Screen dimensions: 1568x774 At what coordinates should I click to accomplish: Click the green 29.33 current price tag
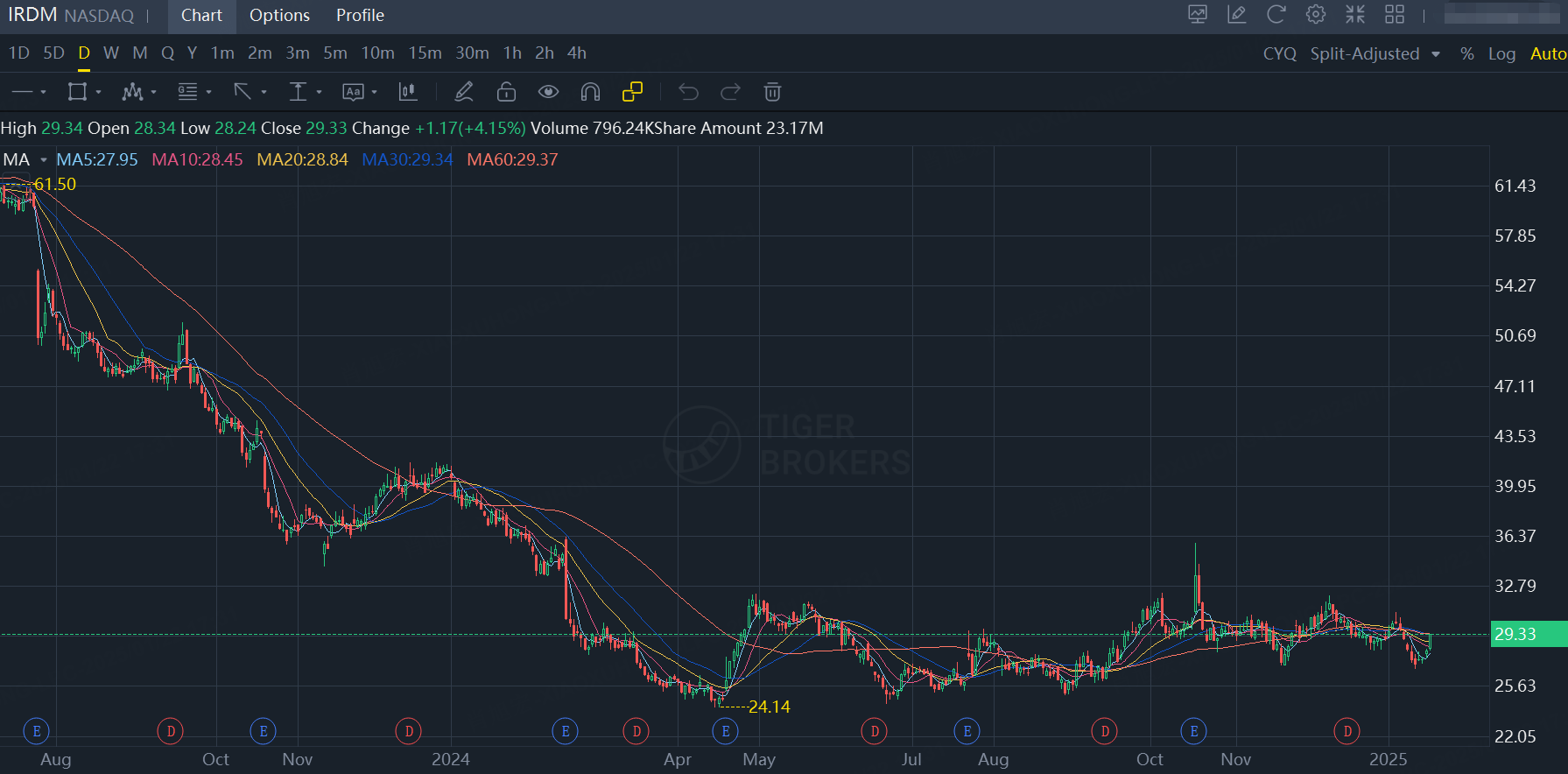(x=1529, y=634)
